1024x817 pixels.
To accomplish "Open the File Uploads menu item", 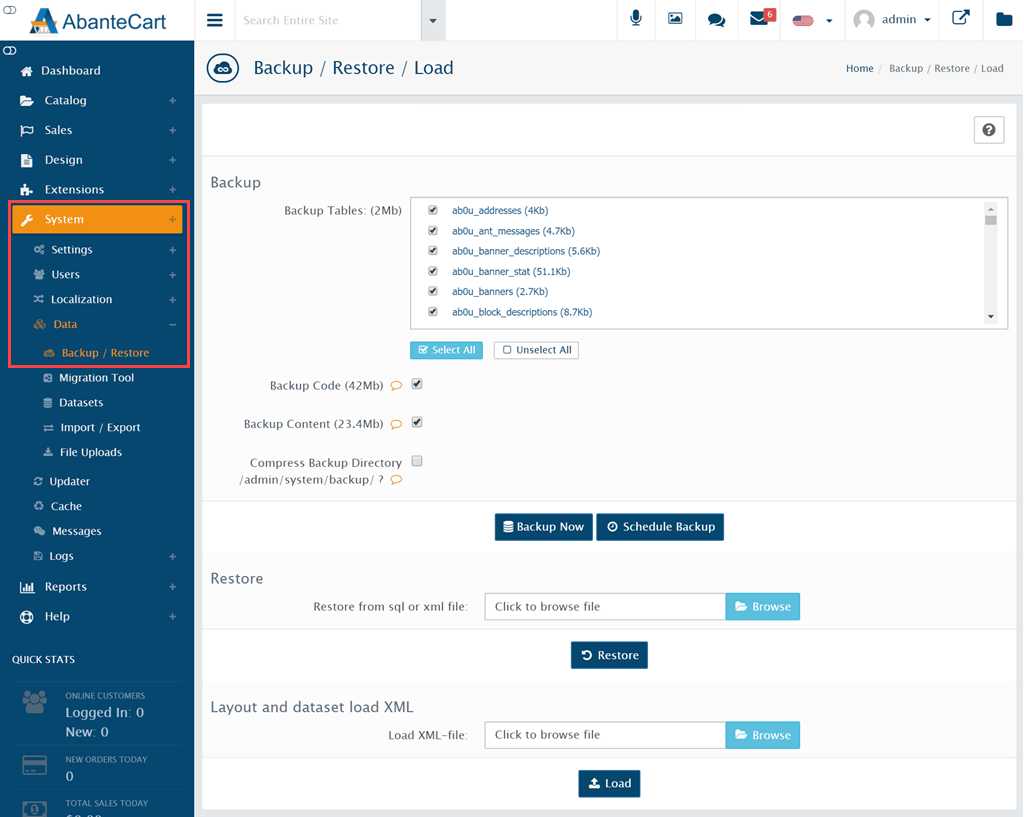I will [91, 453].
